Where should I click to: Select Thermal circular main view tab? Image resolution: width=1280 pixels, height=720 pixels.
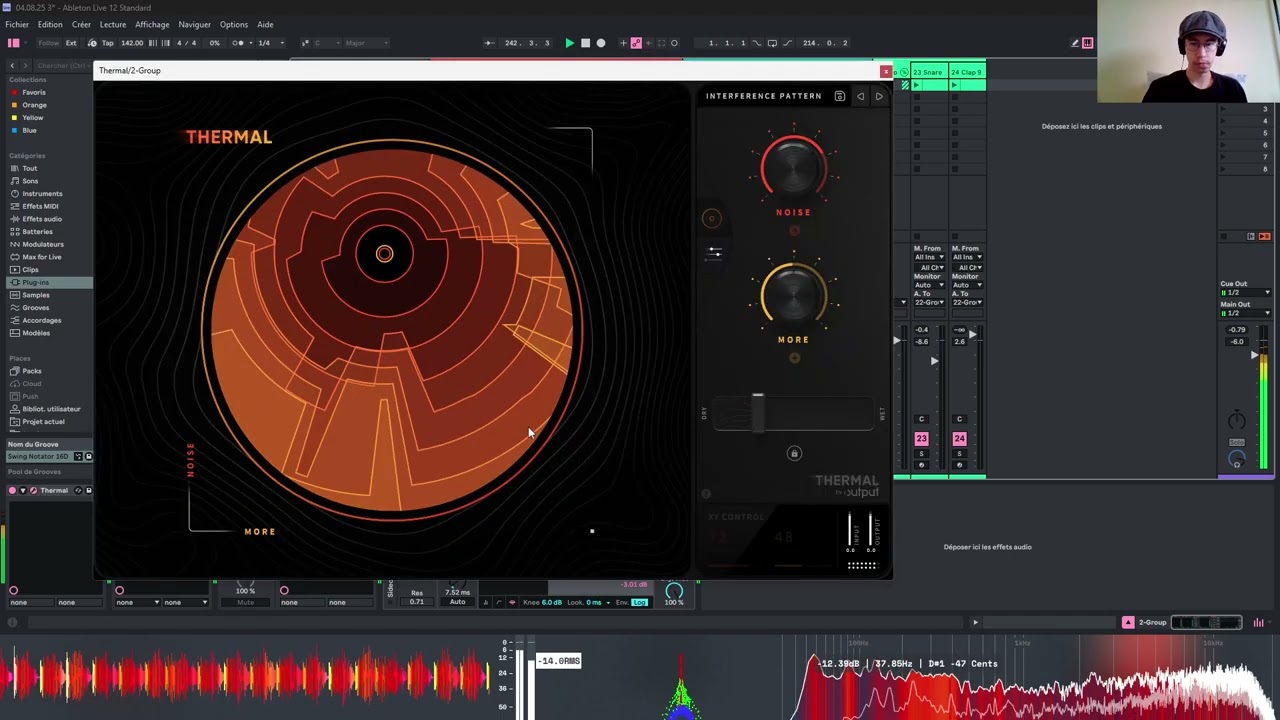[711, 218]
